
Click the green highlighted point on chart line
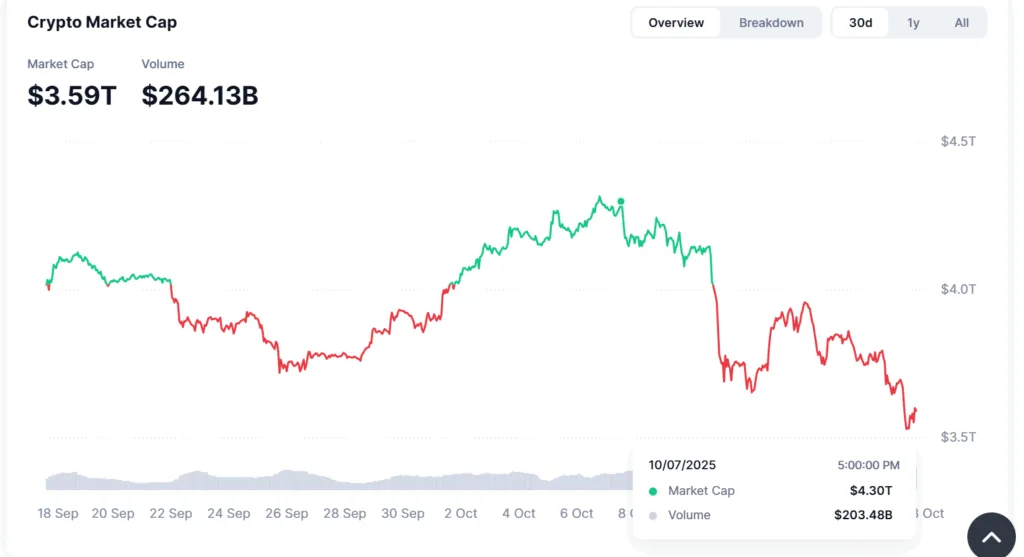621,201
